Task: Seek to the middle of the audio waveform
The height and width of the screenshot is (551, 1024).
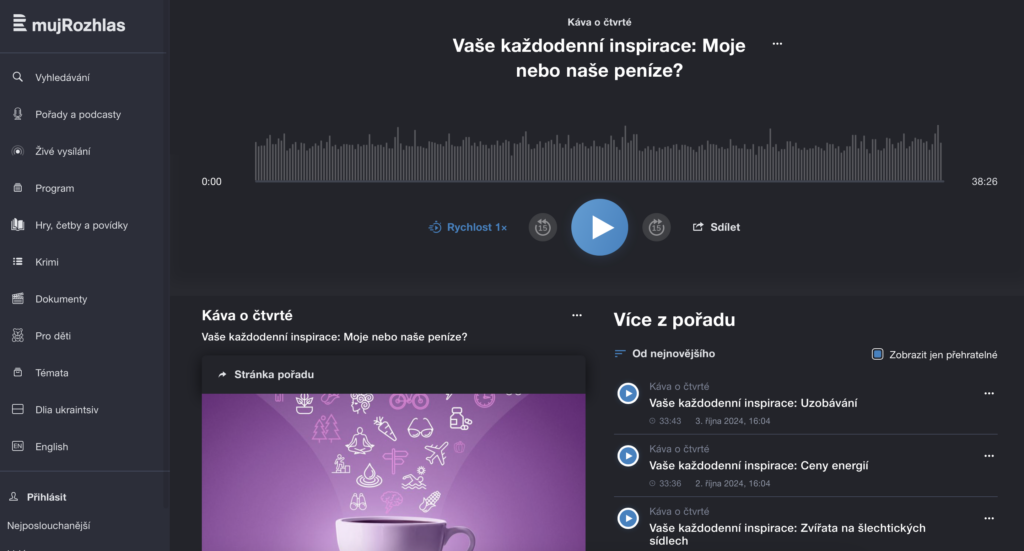Action: [x=598, y=155]
